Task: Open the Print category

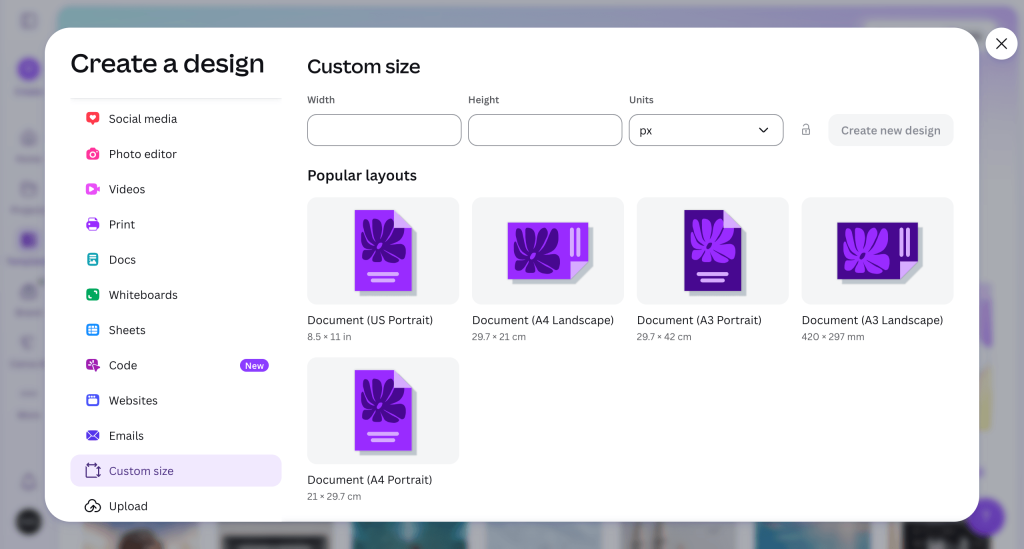Action: coord(176,224)
